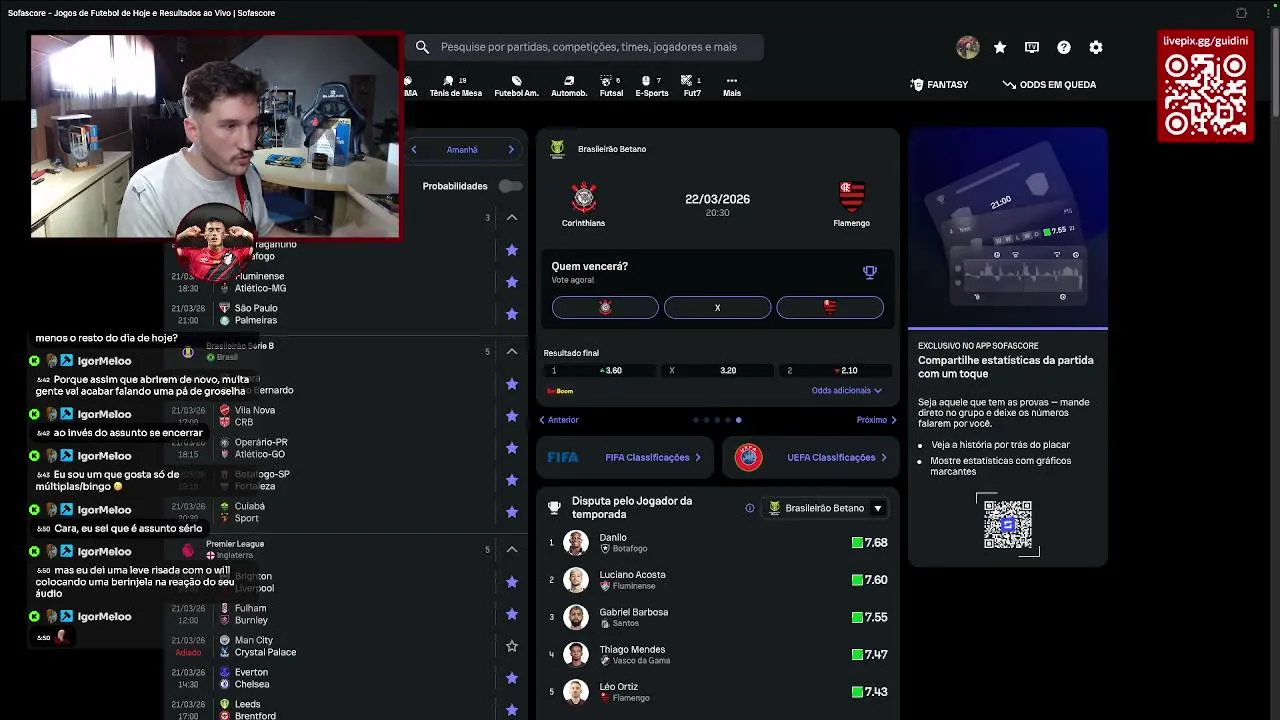The height and width of the screenshot is (720, 1280).
Task: Click the livepix.gg/guidini QR code overlay
Action: 1205,95
